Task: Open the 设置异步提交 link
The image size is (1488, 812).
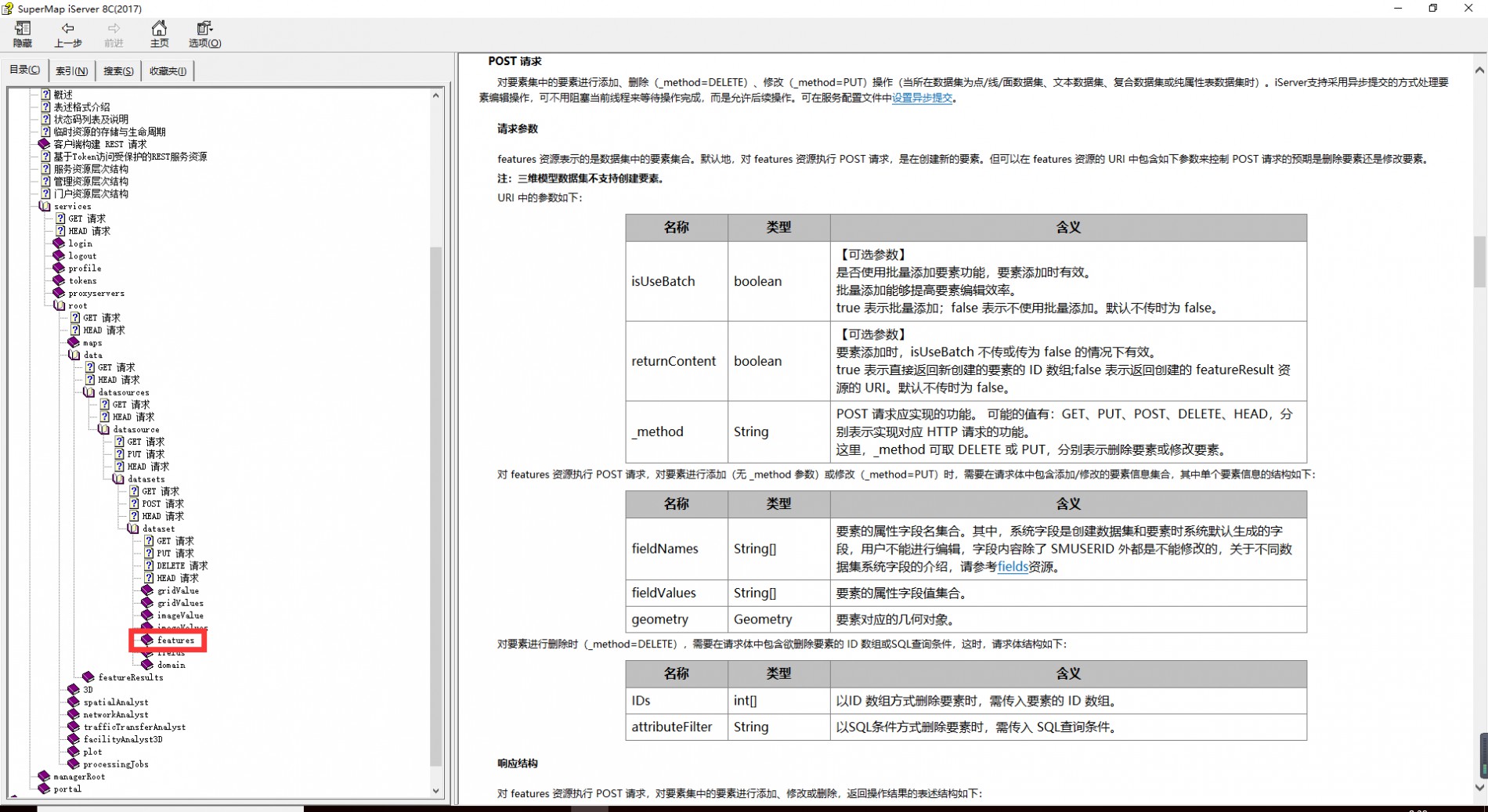Action: point(922,98)
